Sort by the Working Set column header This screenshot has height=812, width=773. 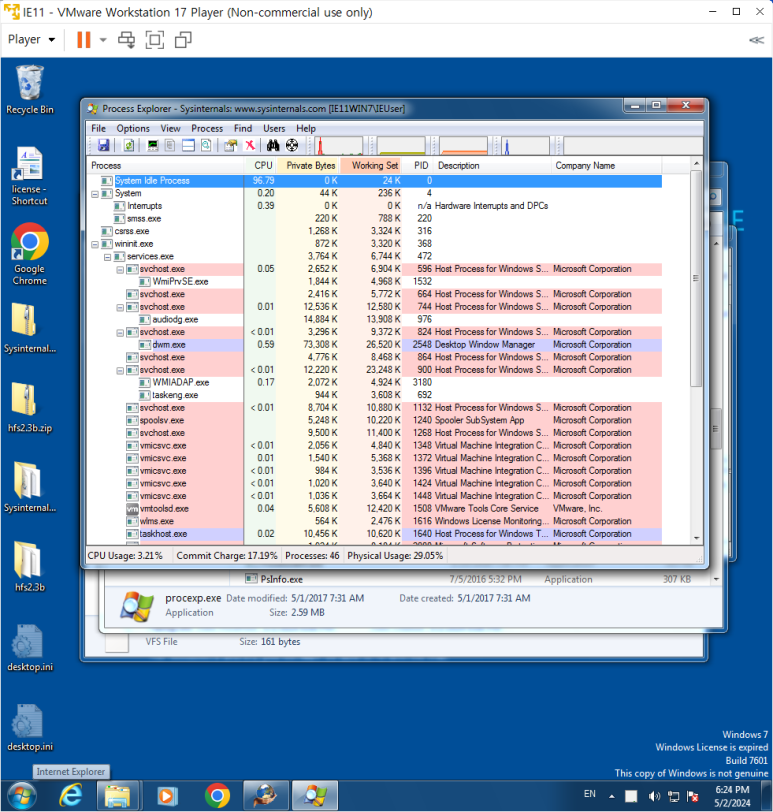click(371, 166)
